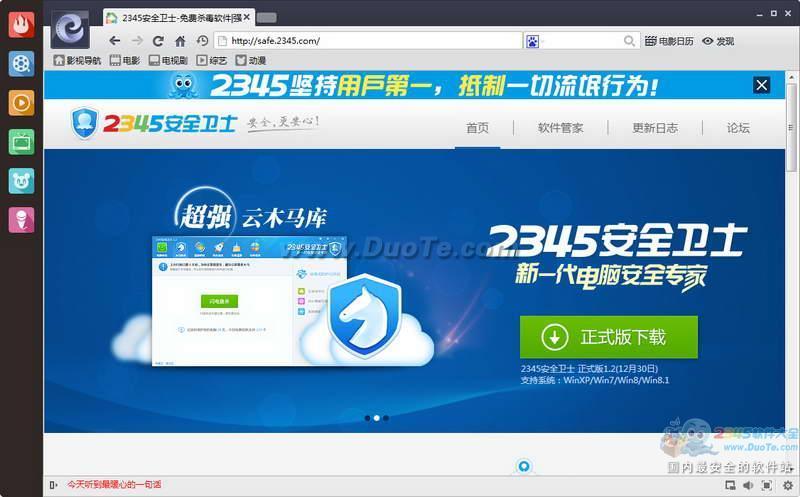Image resolution: width=800 pixels, height=497 pixels.
Task: Click the 2345安全卫士 site logo
Action: pyautogui.click(x=154, y=123)
